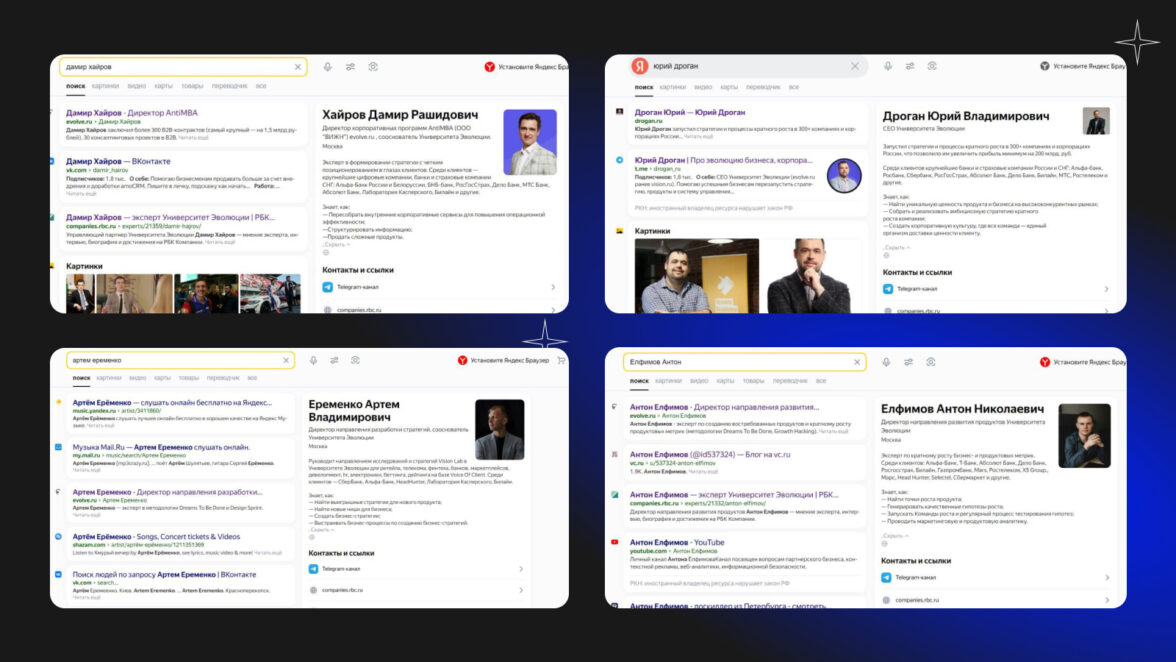Start voice search in 'юрий дроган' window
Image resolution: width=1176 pixels, height=662 pixels.
pos(888,66)
